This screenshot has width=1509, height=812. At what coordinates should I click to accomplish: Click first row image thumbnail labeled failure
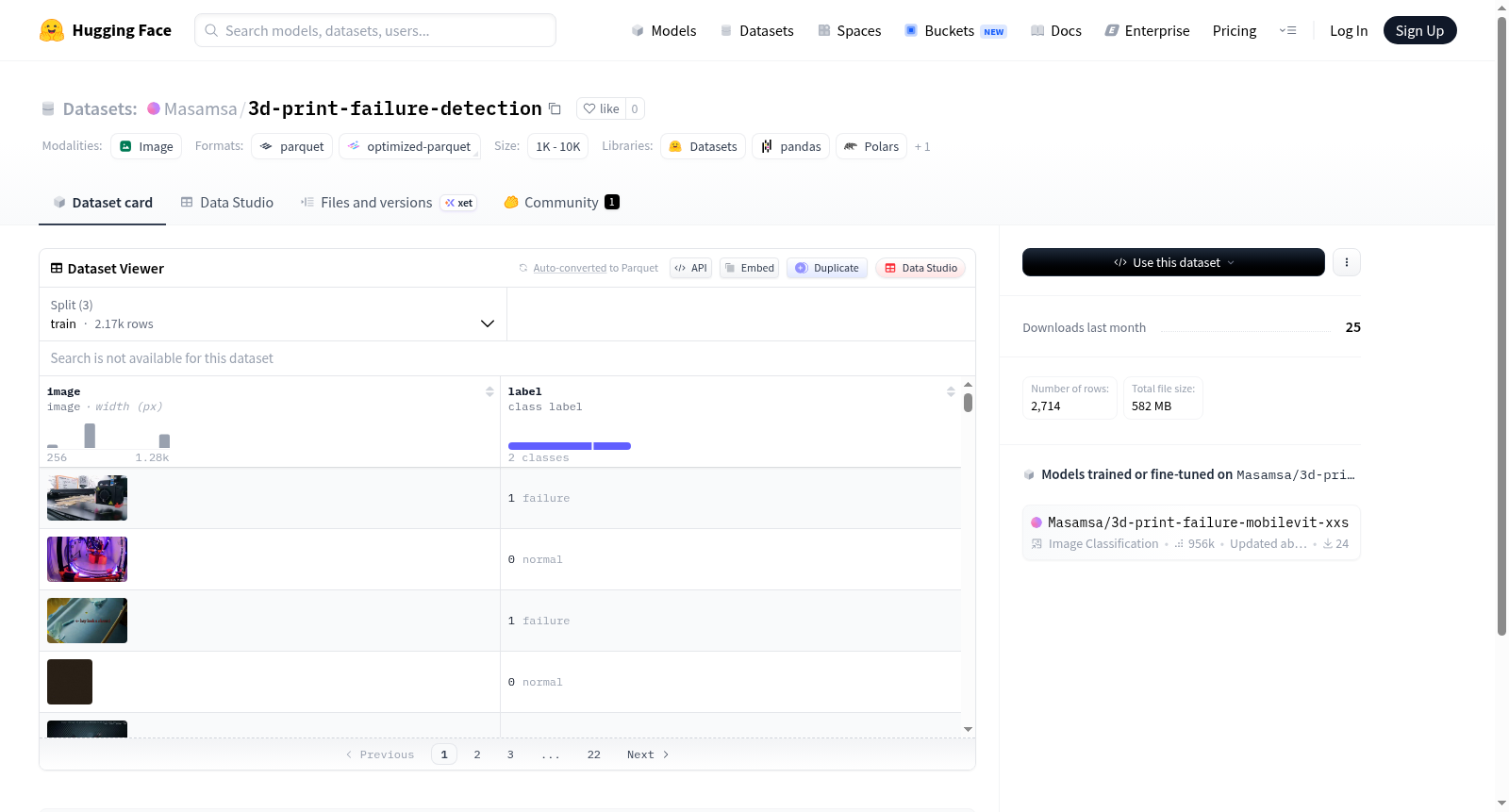pyautogui.click(x=87, y=498)
